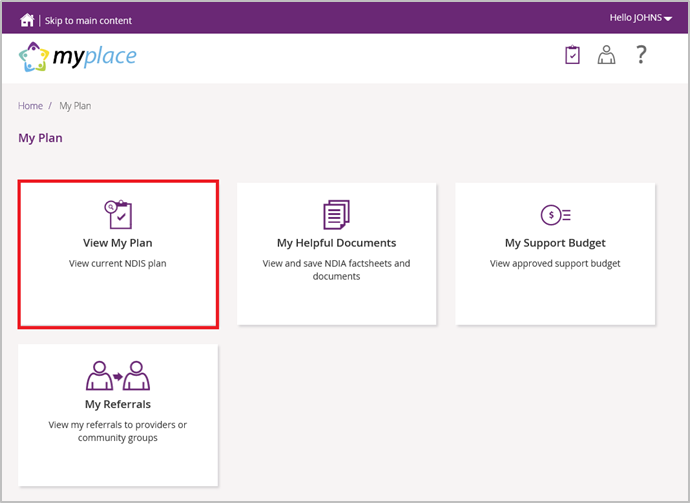
Task: Open the clipboard checklist icon in header
Action: point(572,55)
